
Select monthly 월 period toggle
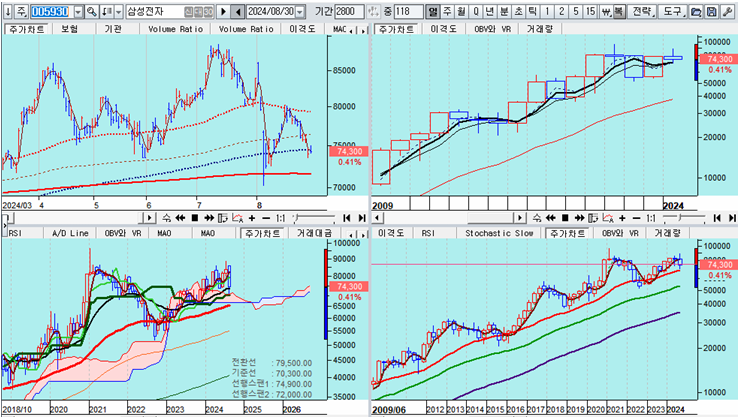461,11
